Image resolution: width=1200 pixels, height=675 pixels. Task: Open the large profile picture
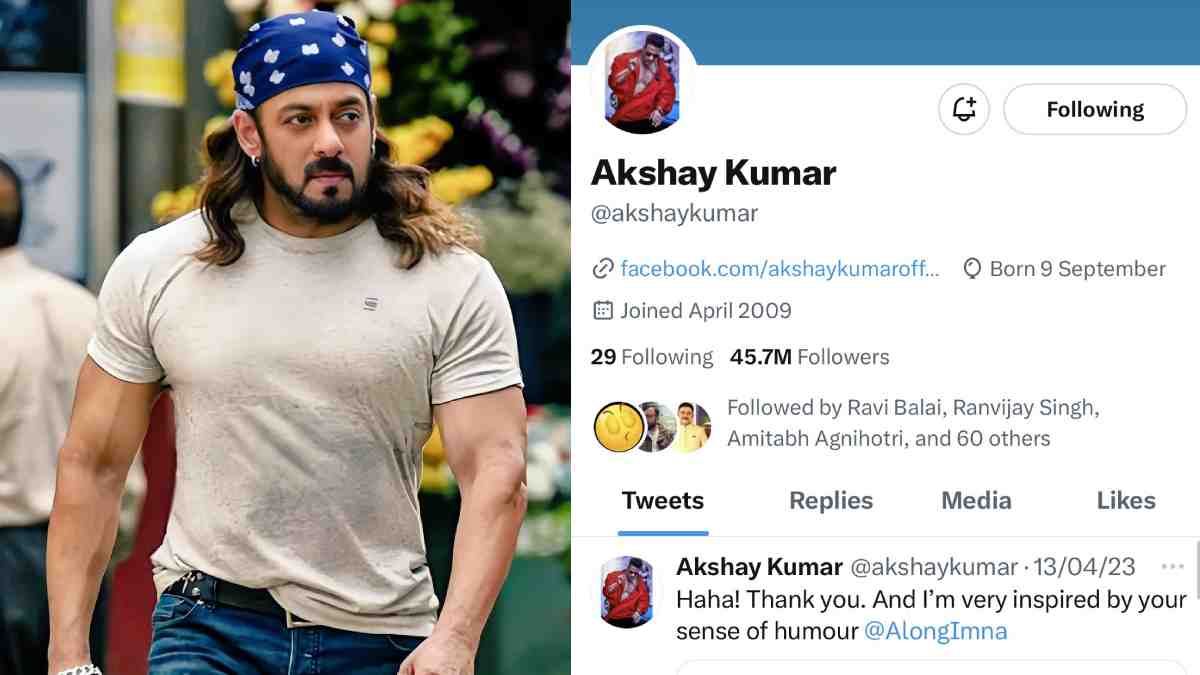(643, 80)
